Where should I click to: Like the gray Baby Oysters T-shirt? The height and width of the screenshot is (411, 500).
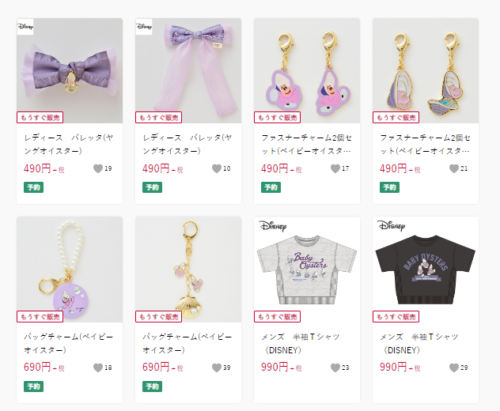(335, 368)
